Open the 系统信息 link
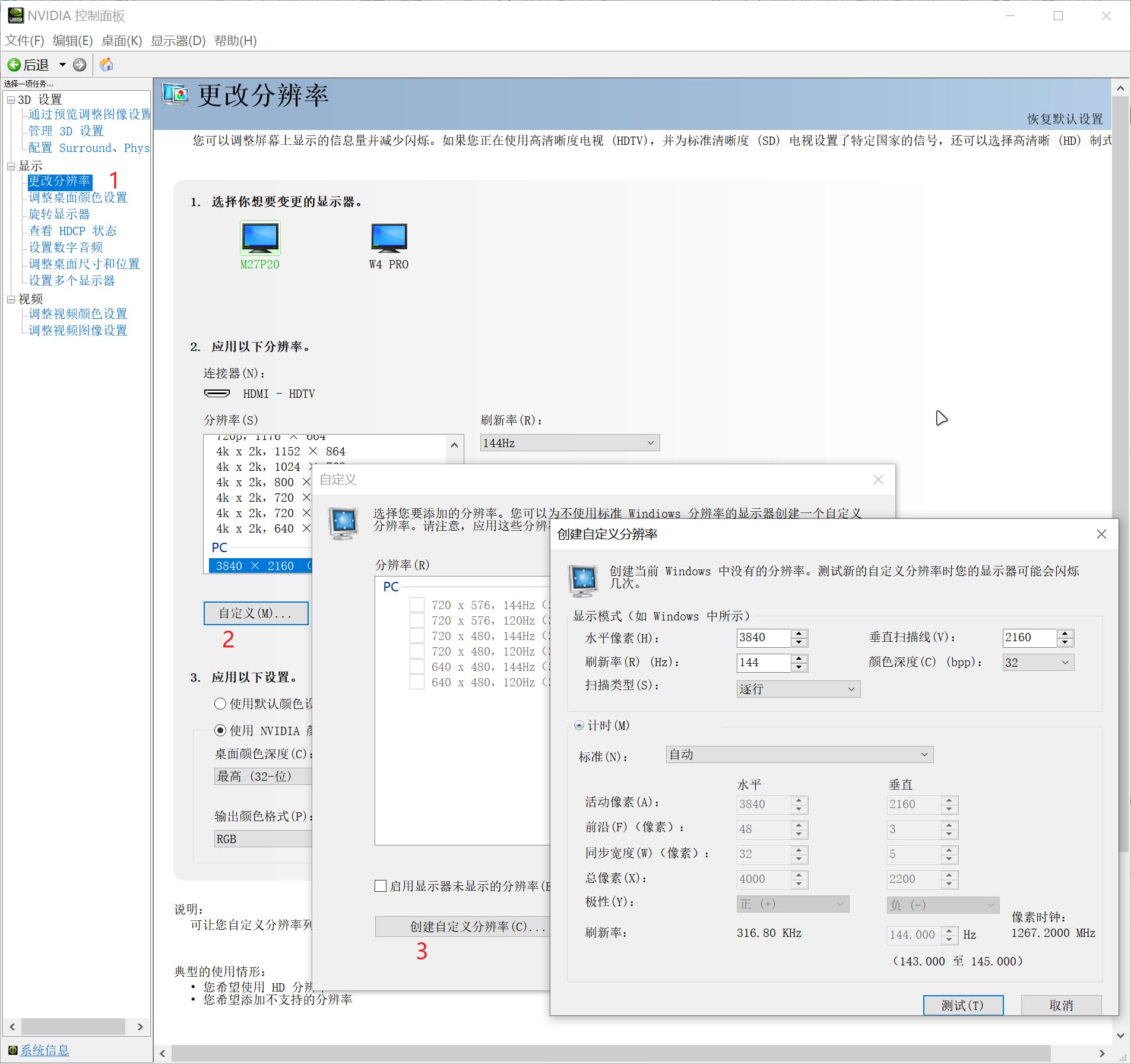The image size is (1131, 1064). (x=45, y=1050)
